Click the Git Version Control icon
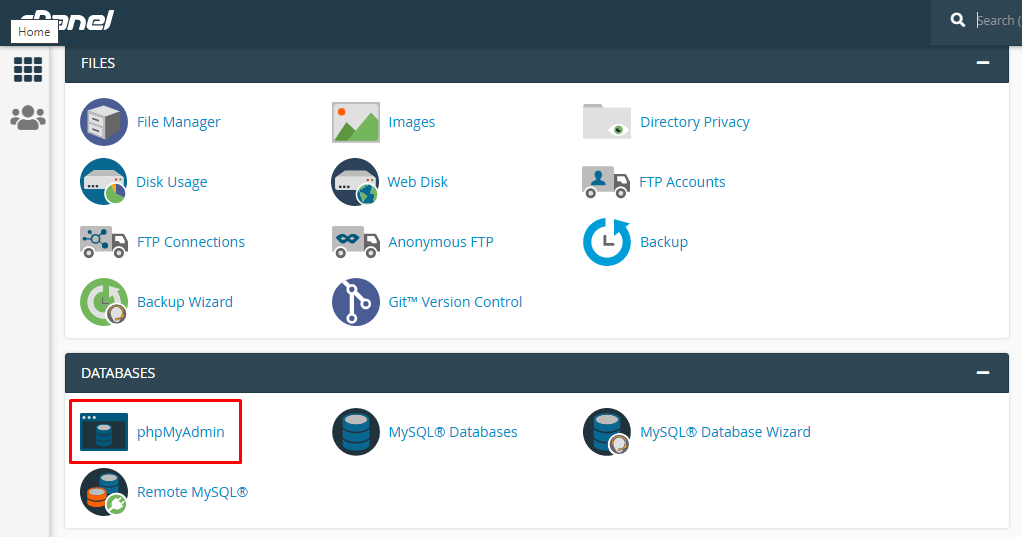The height and width of the screenshot is (537, 1022). click(x=356, y=302)
